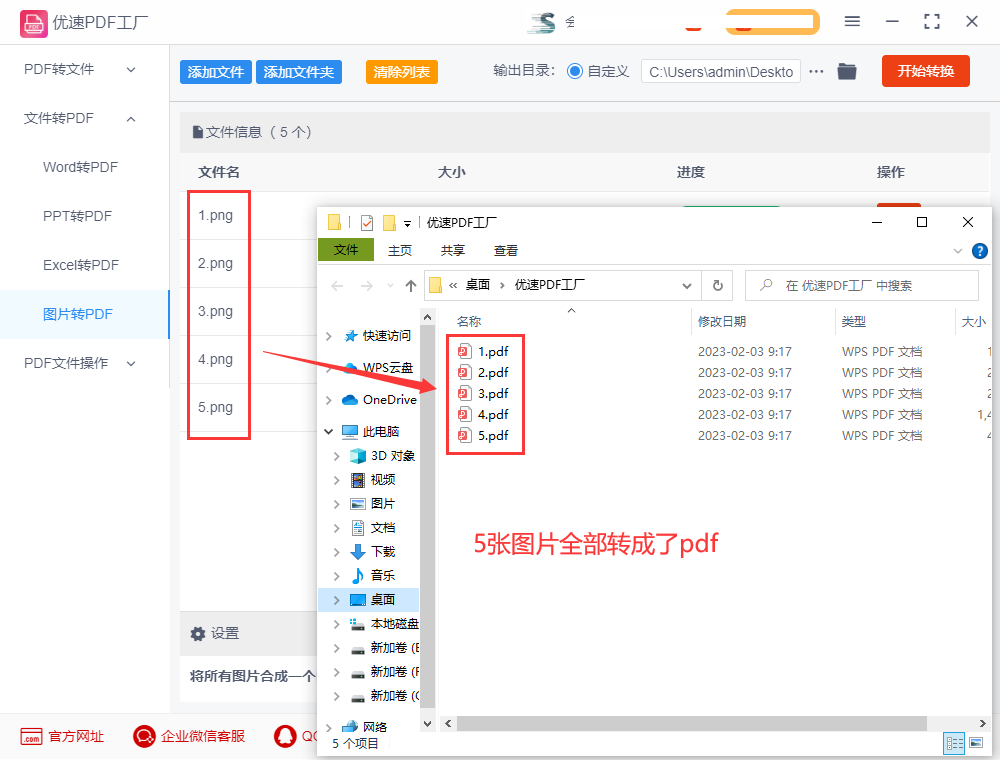Open address bar history dropdown

687,286
